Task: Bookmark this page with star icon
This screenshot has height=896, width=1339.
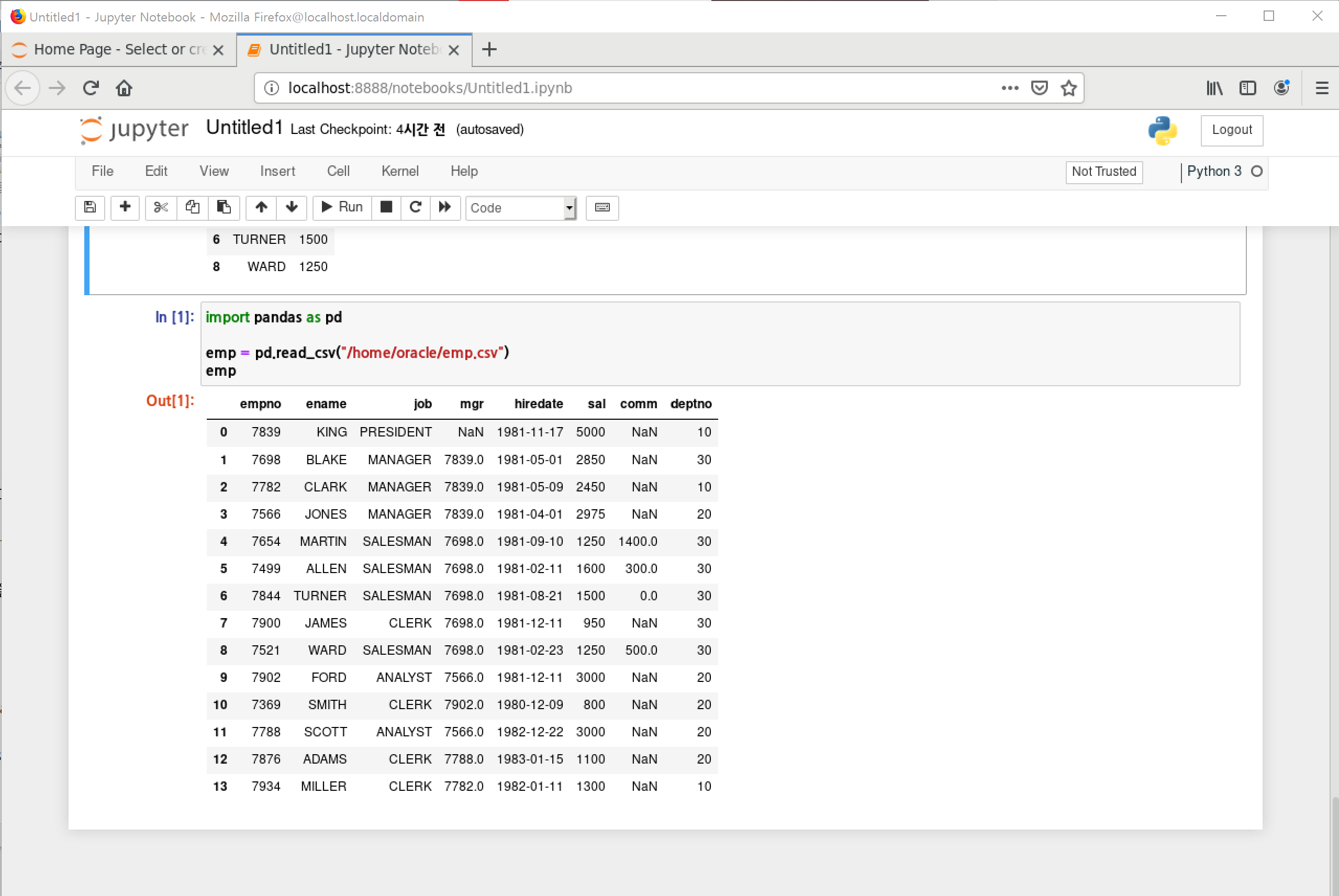Action: tap(1068, 88)
